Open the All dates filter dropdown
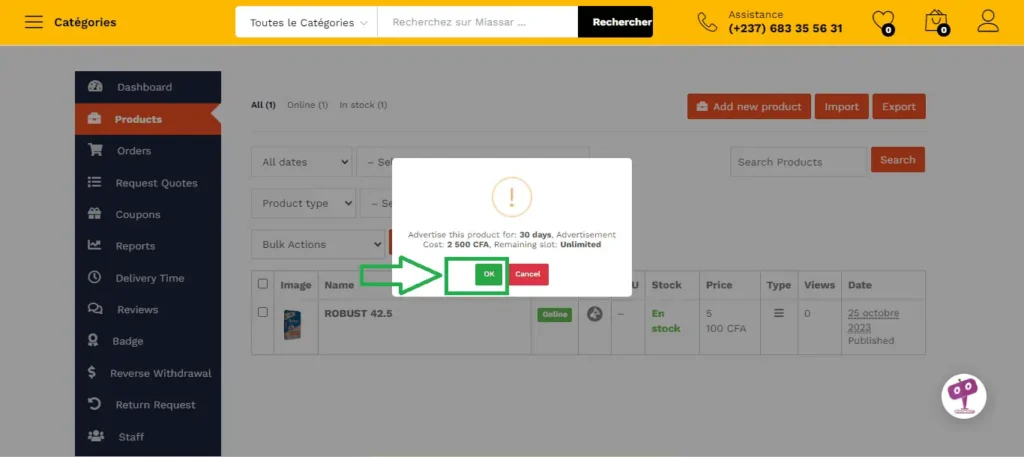Screen dimensions: 1024x457 click(301, 162)
